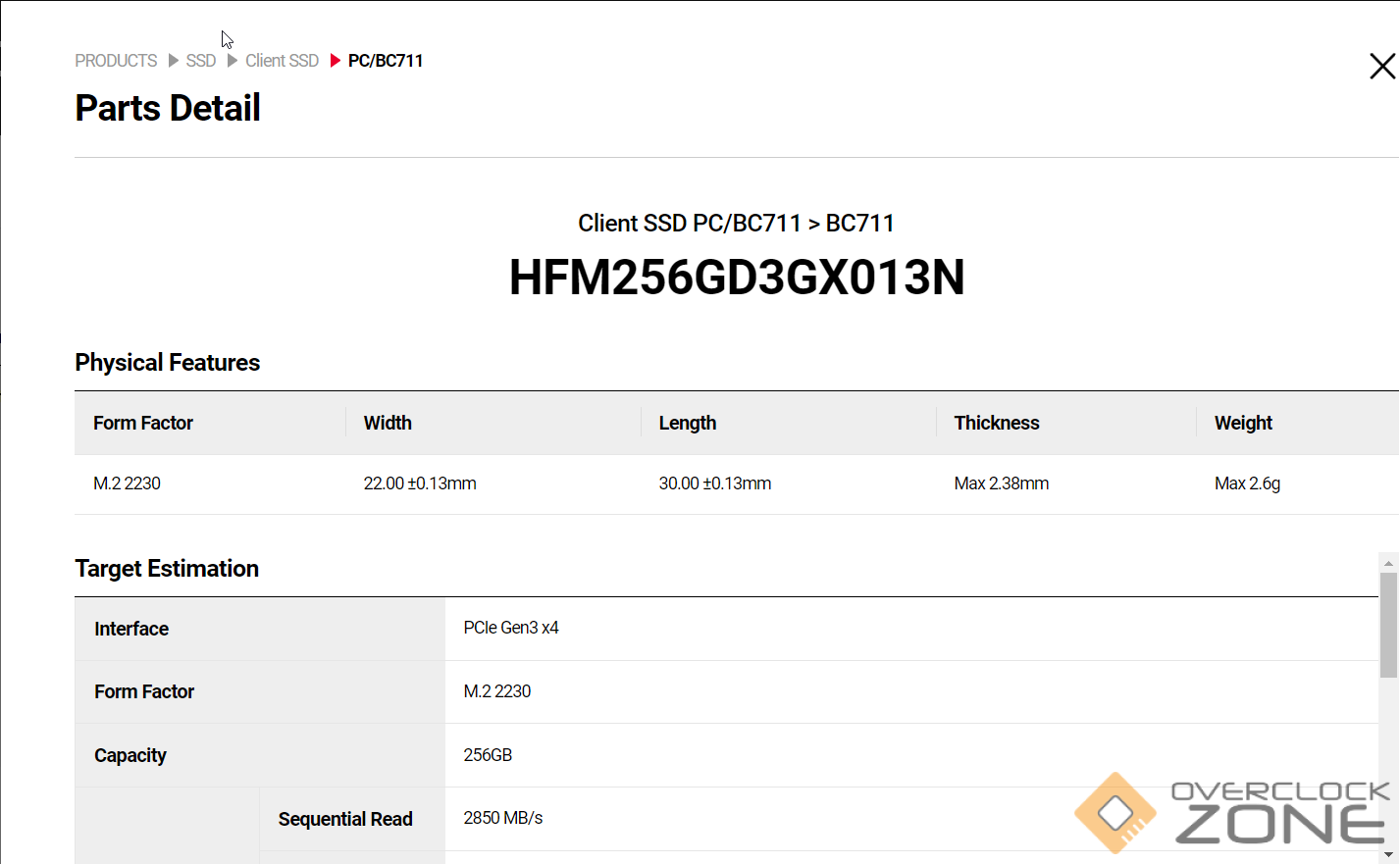
Task: Click the Length column header
Action: tap(688, 423)
